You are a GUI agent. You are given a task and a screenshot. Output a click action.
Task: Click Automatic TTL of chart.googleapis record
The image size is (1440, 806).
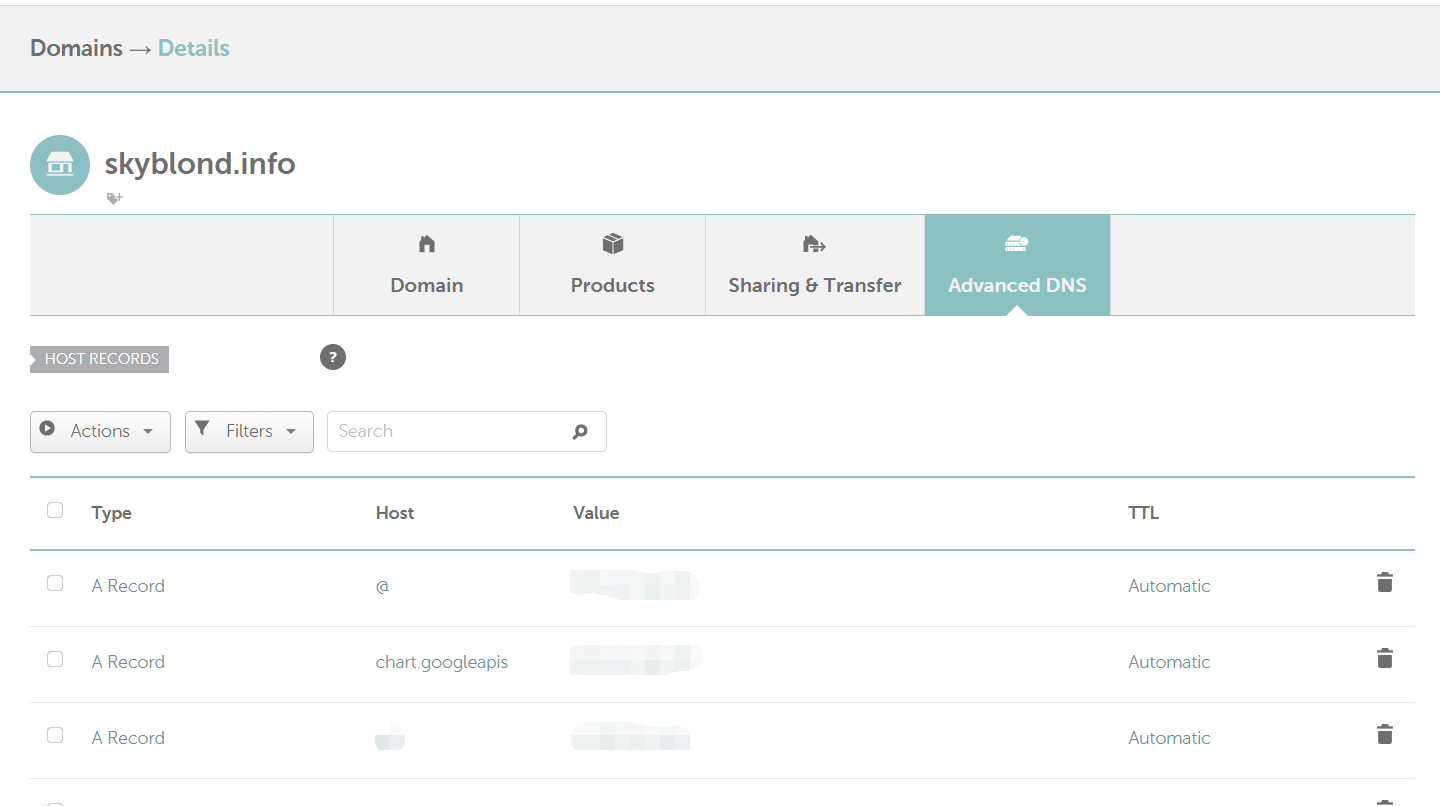click(x=1169, y=662)
